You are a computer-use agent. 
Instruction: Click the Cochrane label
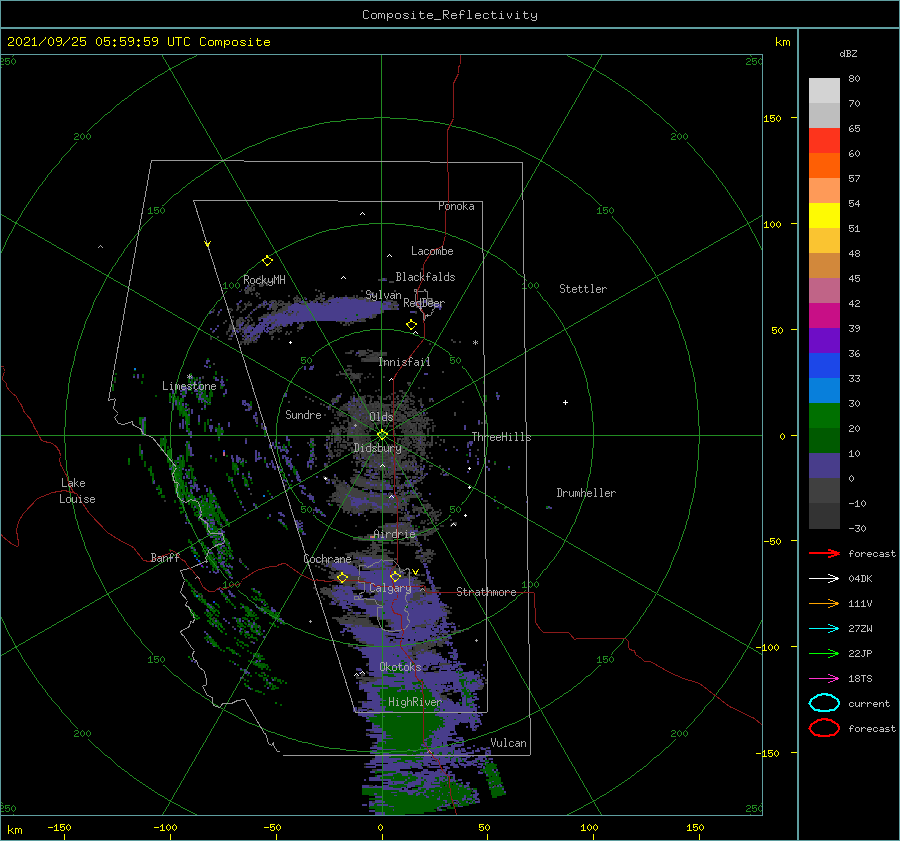(x=327, y=559)
